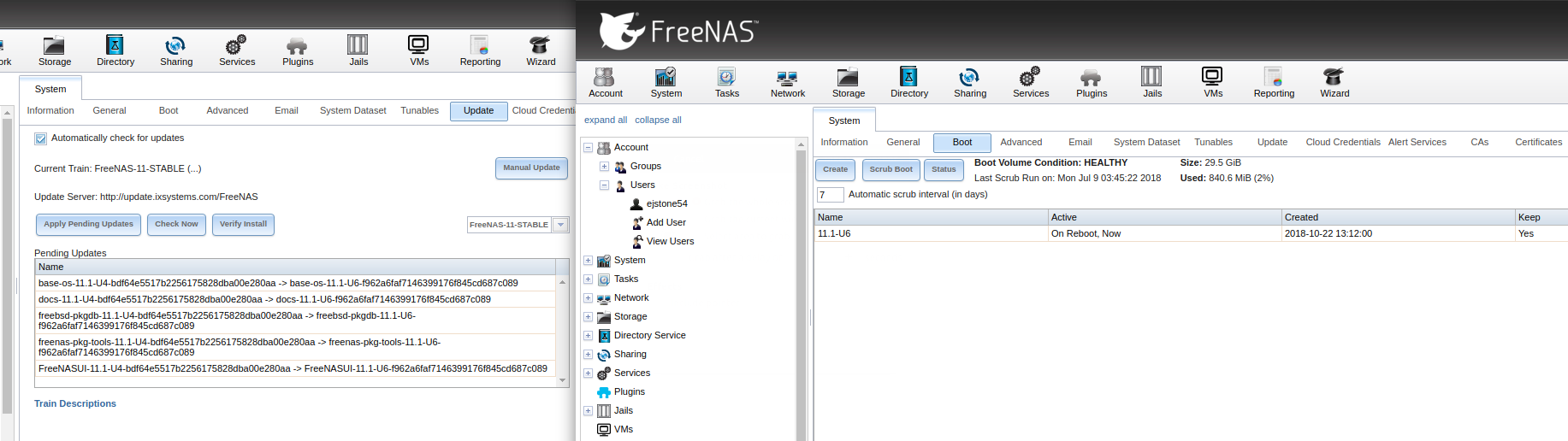Open Account in right window toolbar
Image resolution: width=1568 pixels, height=441 pixels.
(x=605, y=83)
